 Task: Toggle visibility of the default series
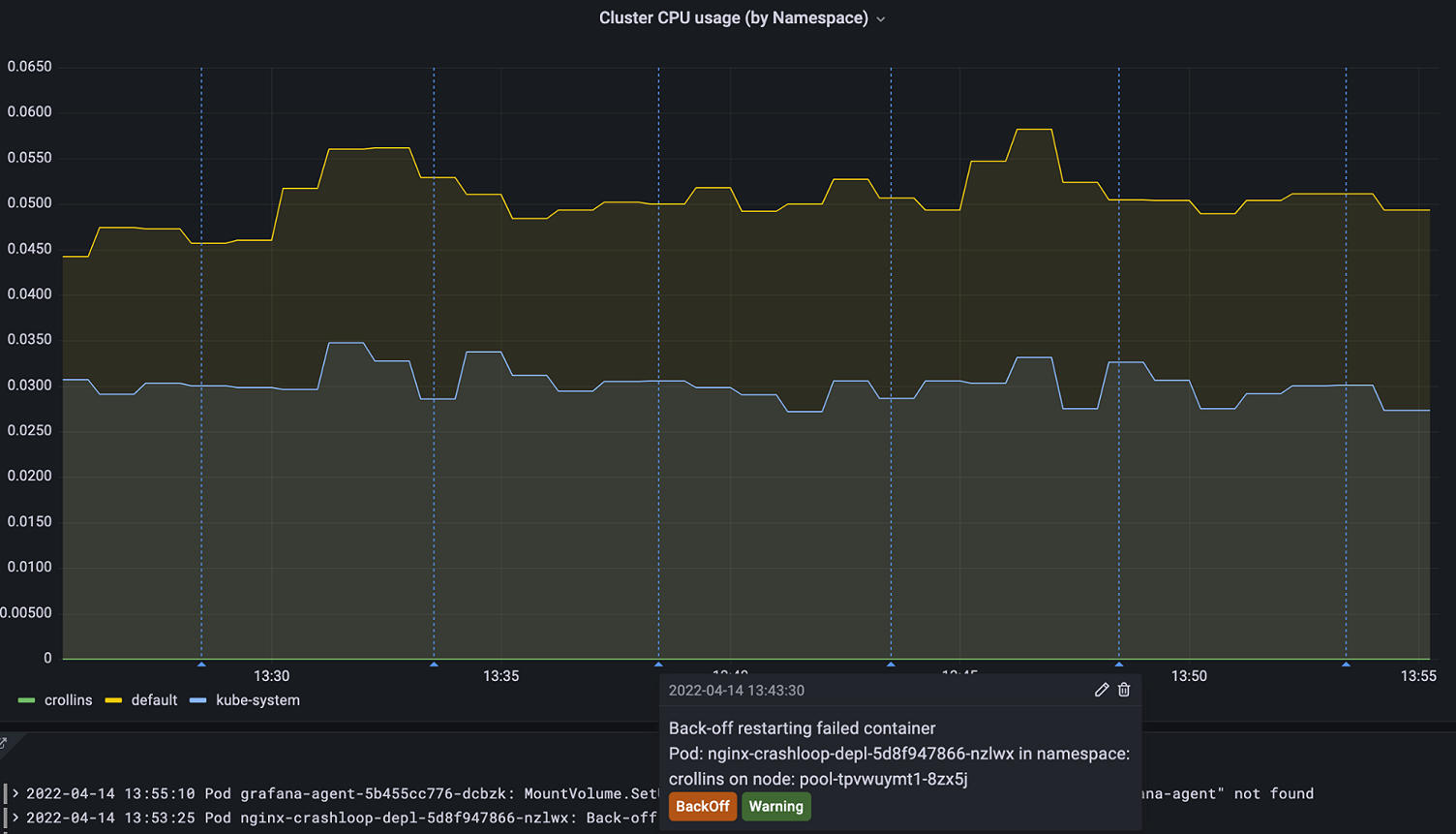(x=154, y=699)
